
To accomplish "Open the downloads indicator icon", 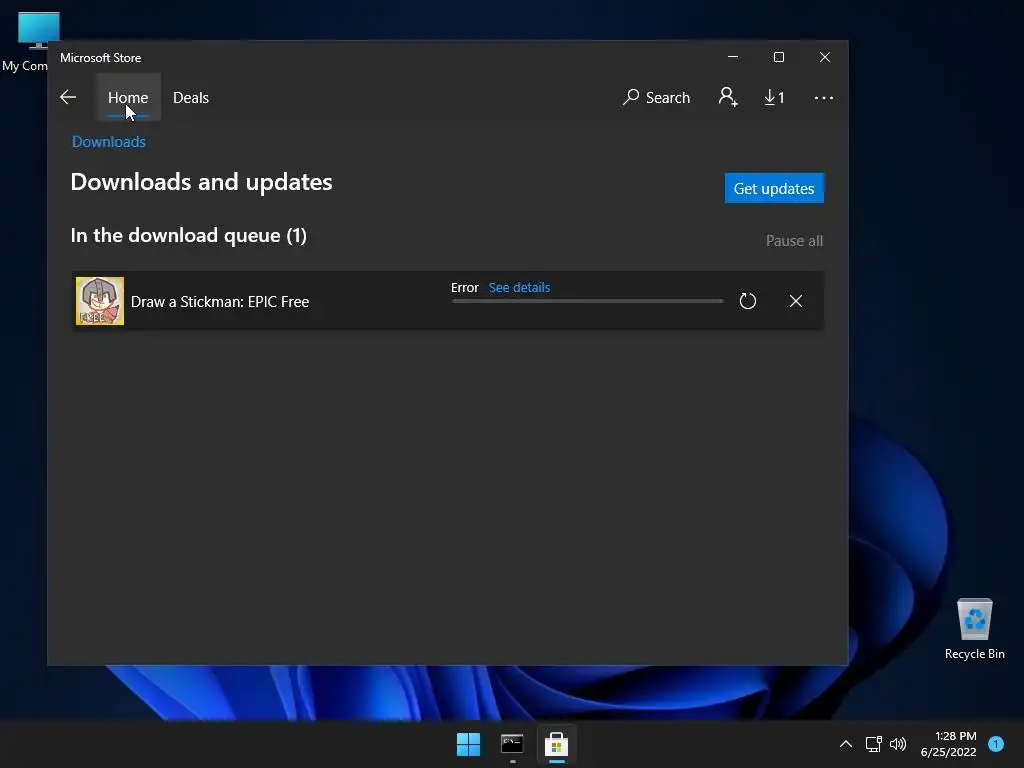I will point(775,97).
